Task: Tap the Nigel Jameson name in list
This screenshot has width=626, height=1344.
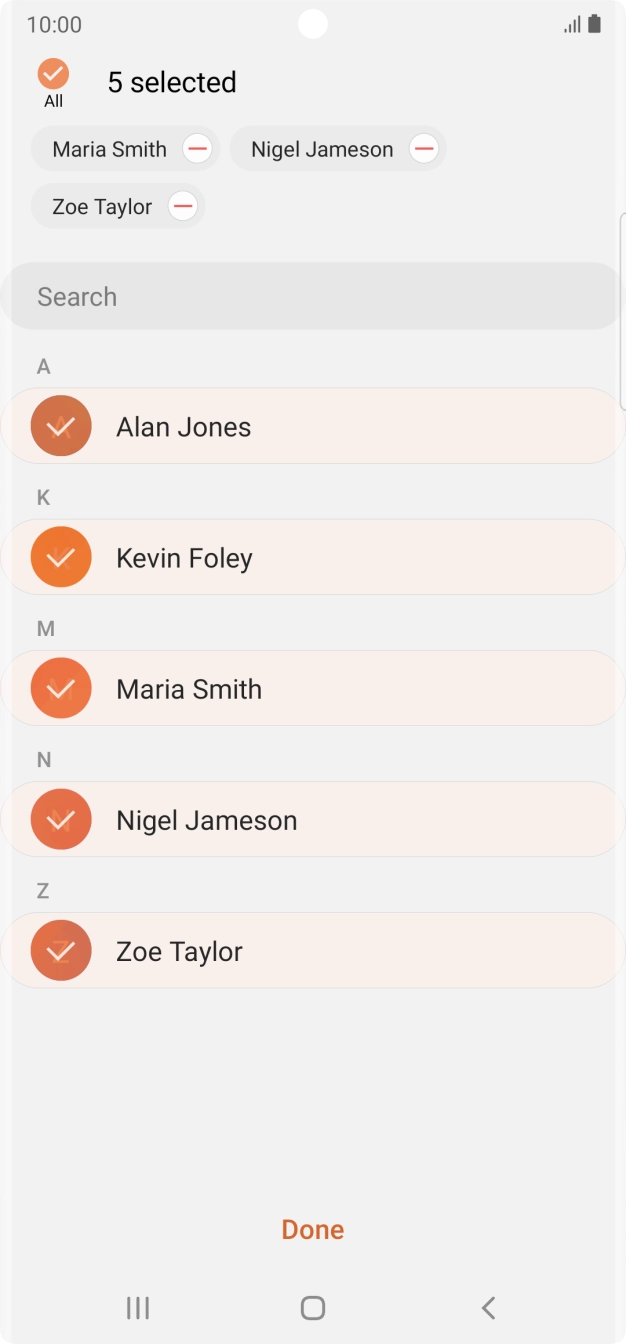Action: coord(207,821)
